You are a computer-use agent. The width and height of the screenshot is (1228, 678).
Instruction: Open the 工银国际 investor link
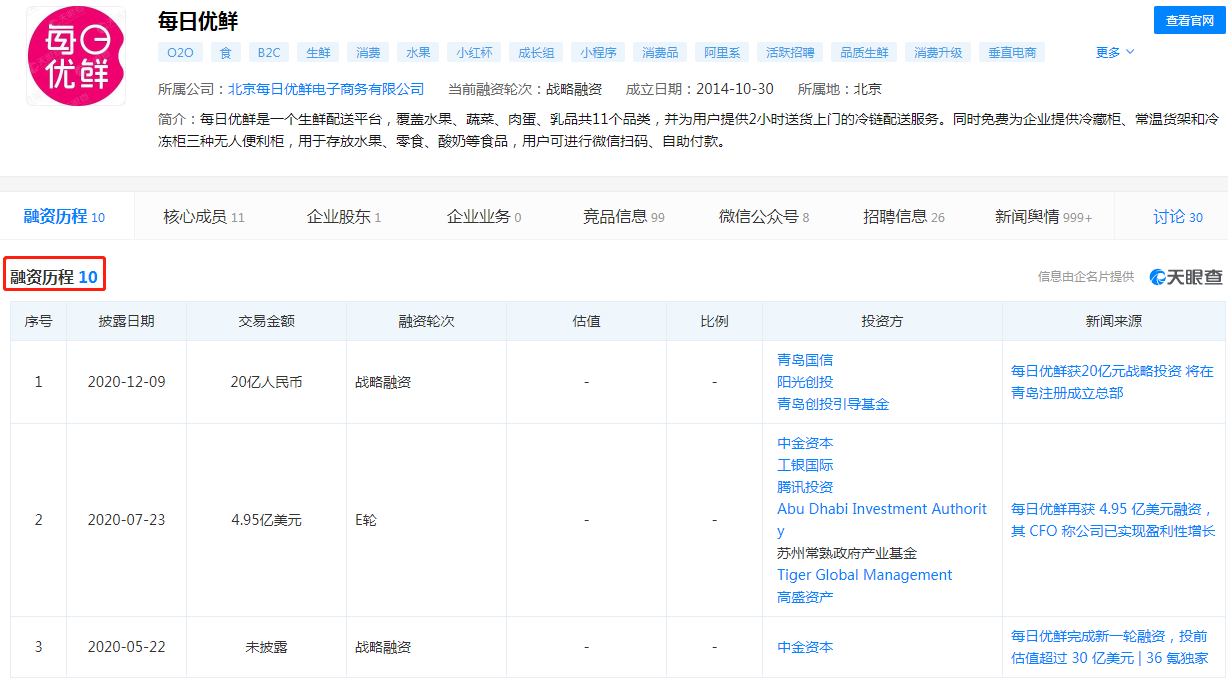click(x=805, y=465)
